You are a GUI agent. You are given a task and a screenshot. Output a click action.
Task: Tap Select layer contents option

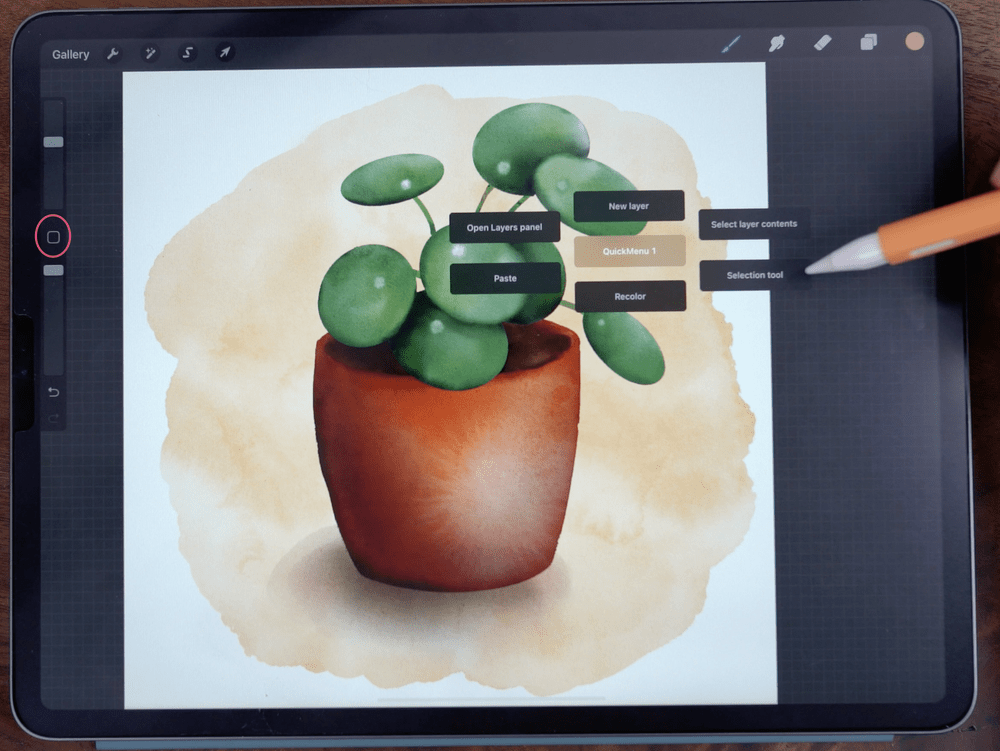pyautogui.click(x=754, y=224)
